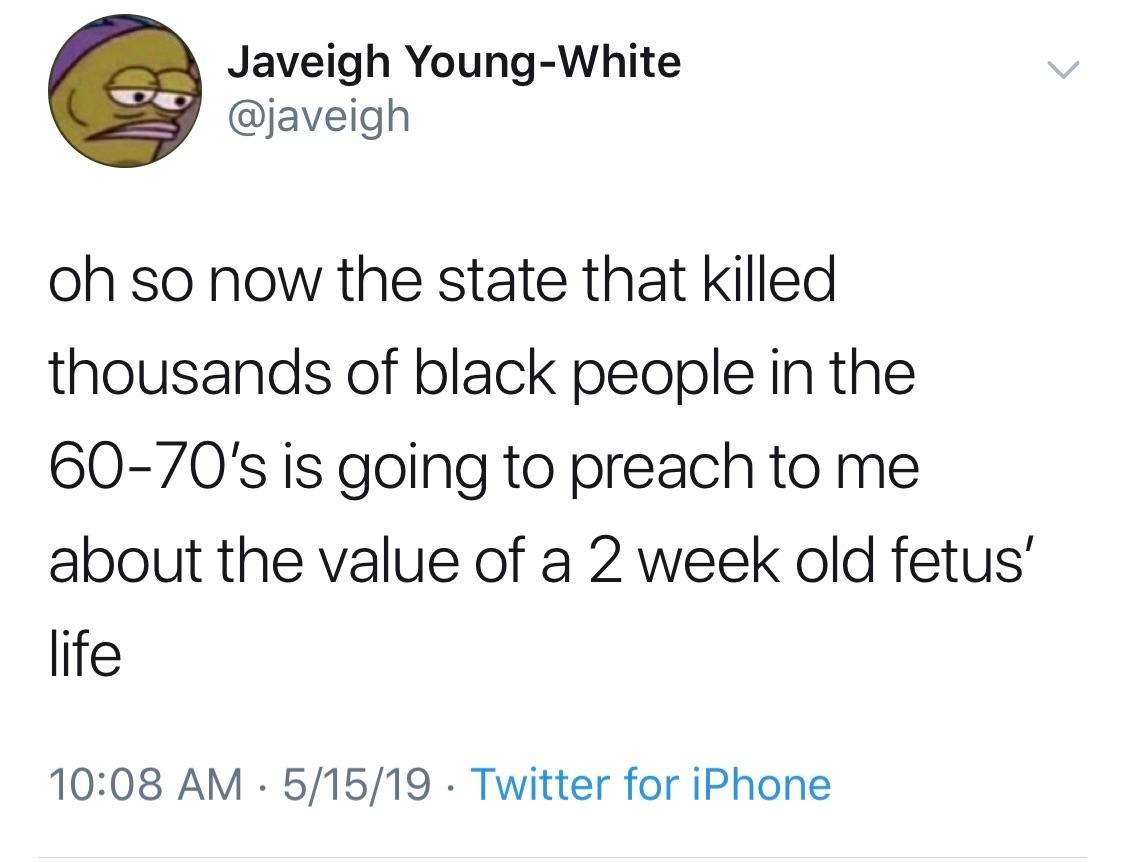Click the first line starting "oh so now"
Viewport: 1125px width, 862px height.
(x=440, y=282)
